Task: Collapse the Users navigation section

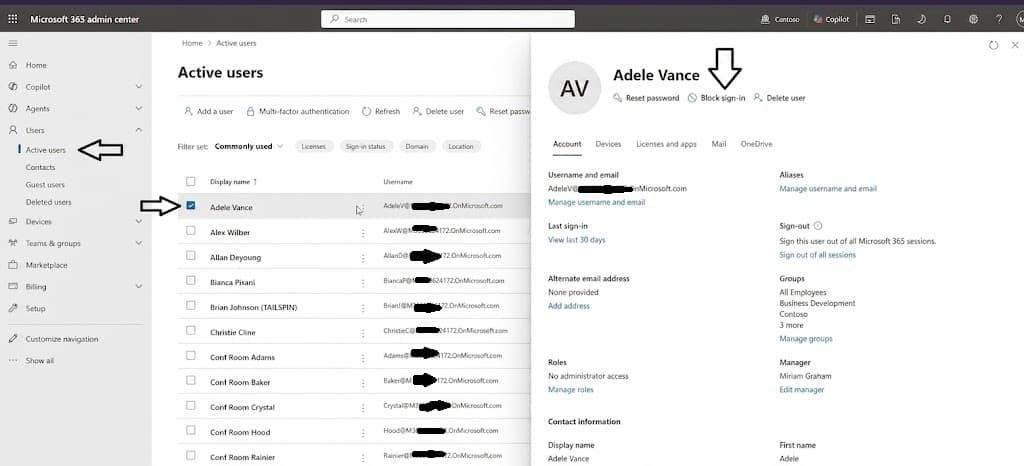Action: pyautogui.click(x=138, y=130)
